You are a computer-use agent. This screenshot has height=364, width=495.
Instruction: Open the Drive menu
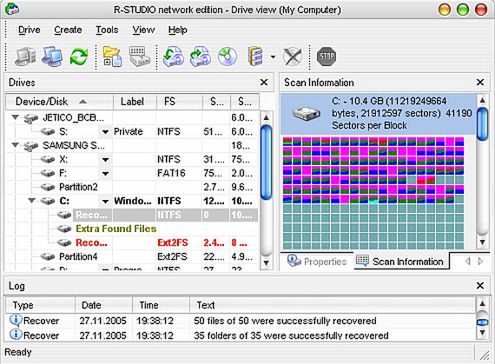[29, 30]
